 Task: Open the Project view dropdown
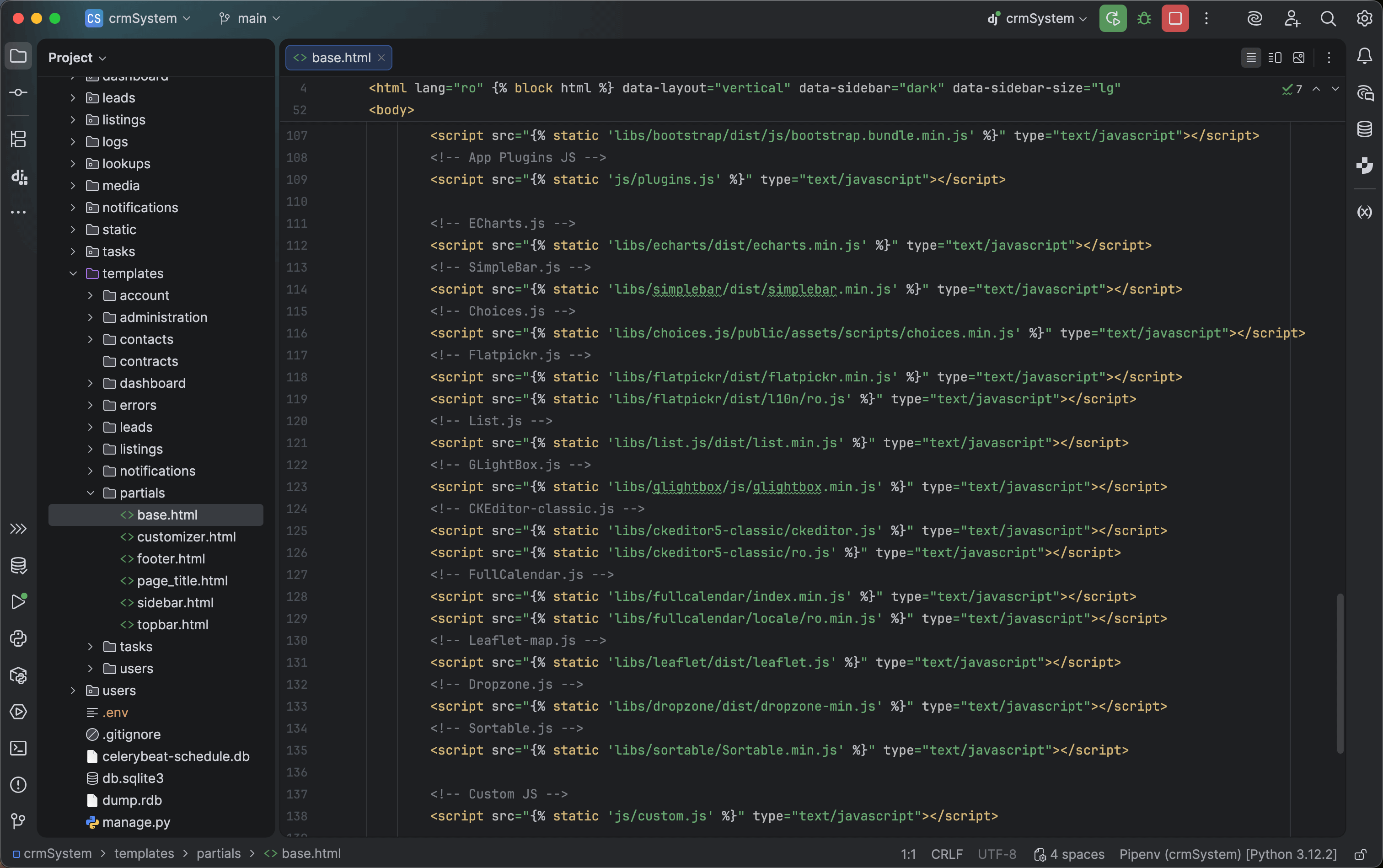tap(76, 58)
